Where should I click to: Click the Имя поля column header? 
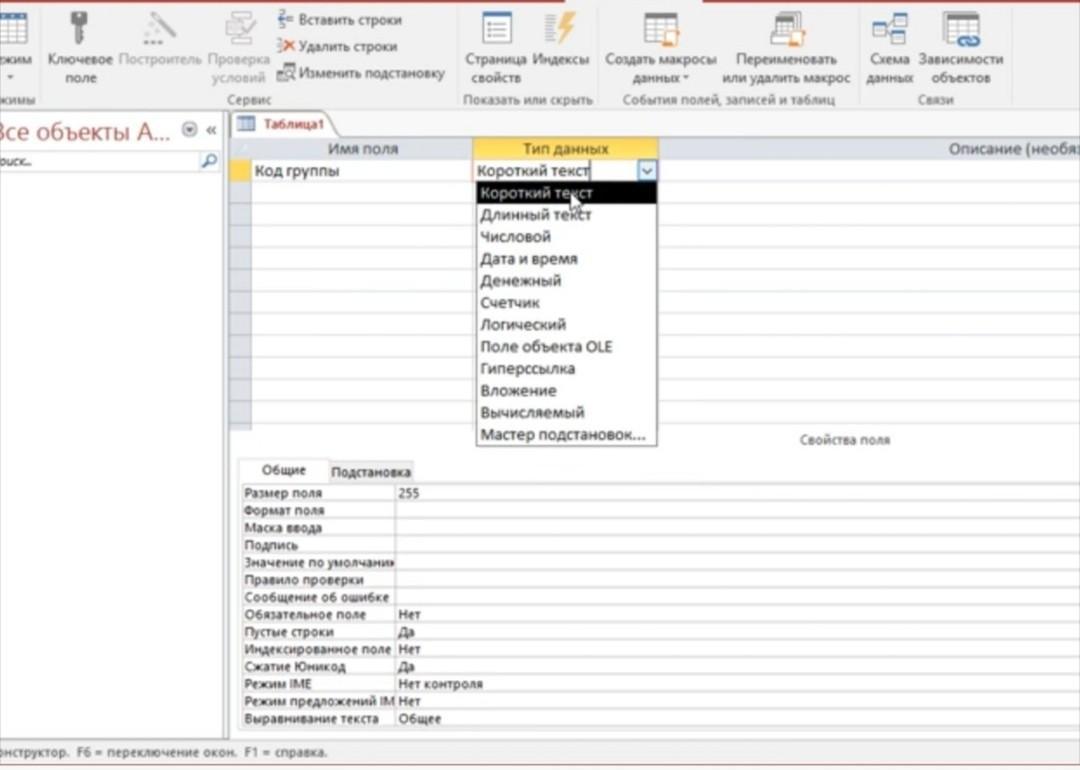coord(362,149)
